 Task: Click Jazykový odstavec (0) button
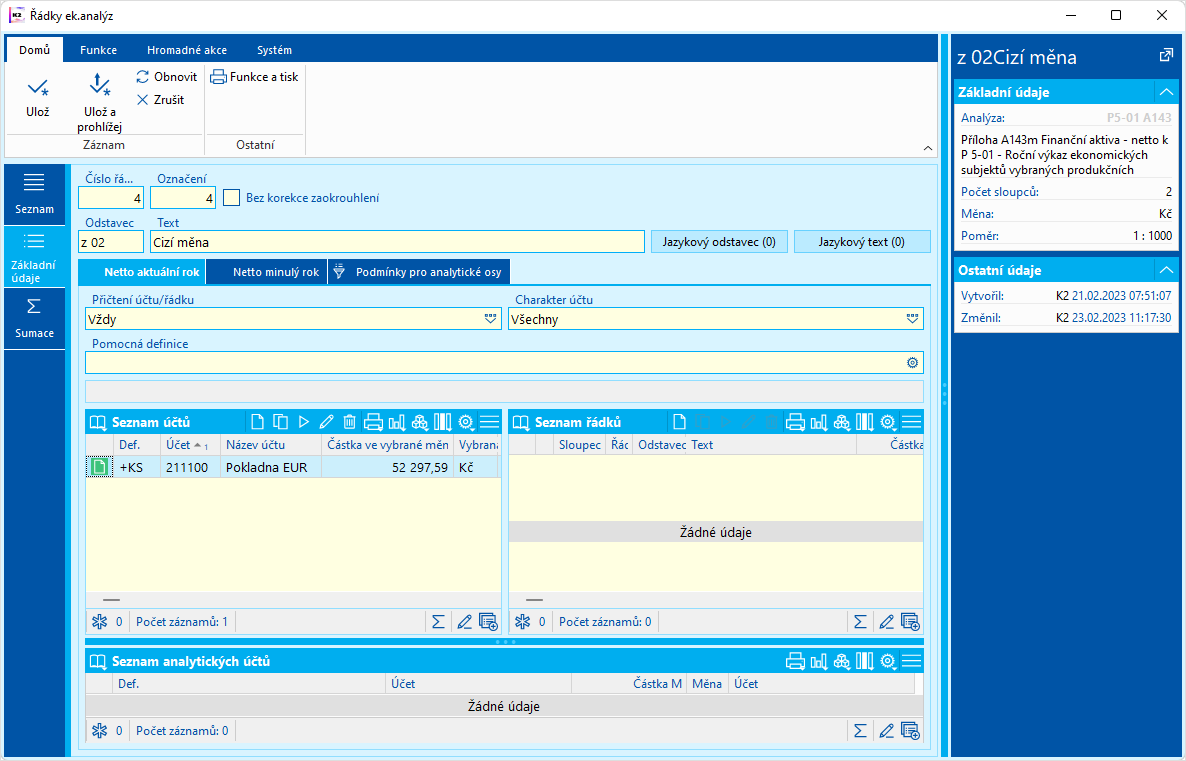tap(719, 242)
